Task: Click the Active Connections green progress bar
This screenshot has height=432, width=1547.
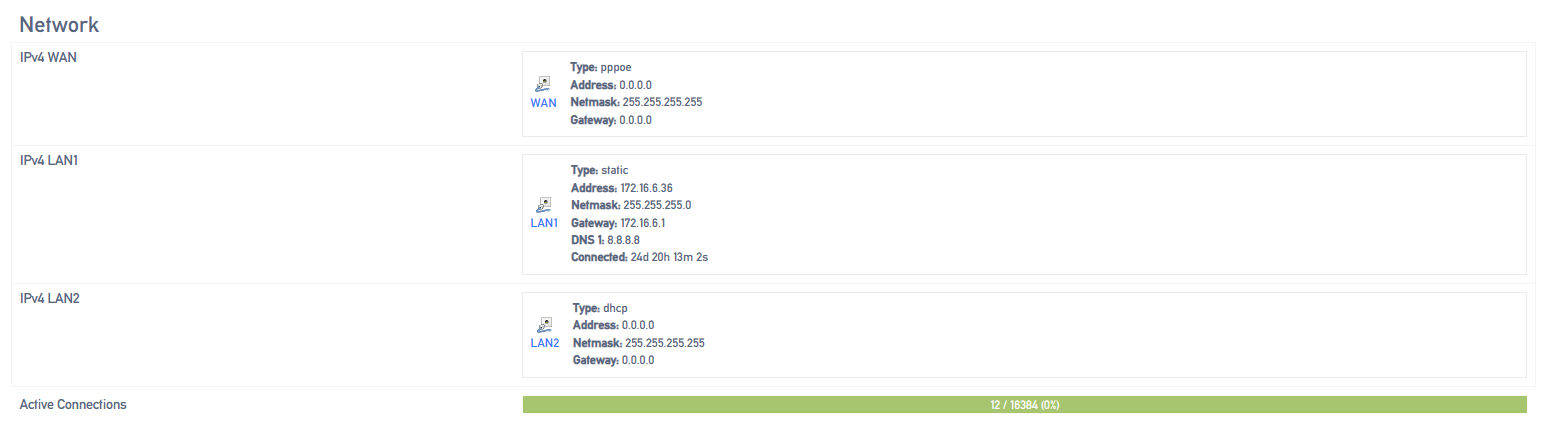Action: 1024,404
